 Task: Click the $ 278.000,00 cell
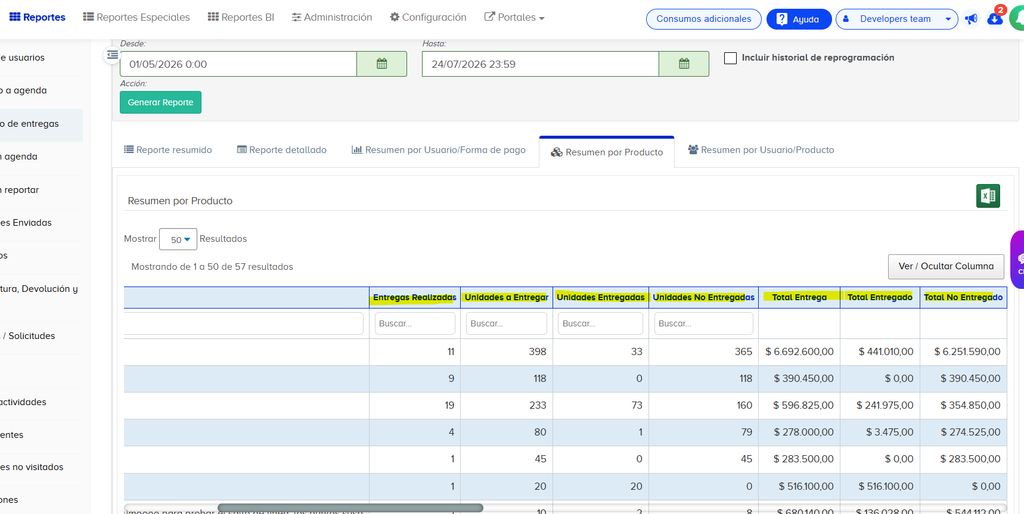tap(799, 432)
